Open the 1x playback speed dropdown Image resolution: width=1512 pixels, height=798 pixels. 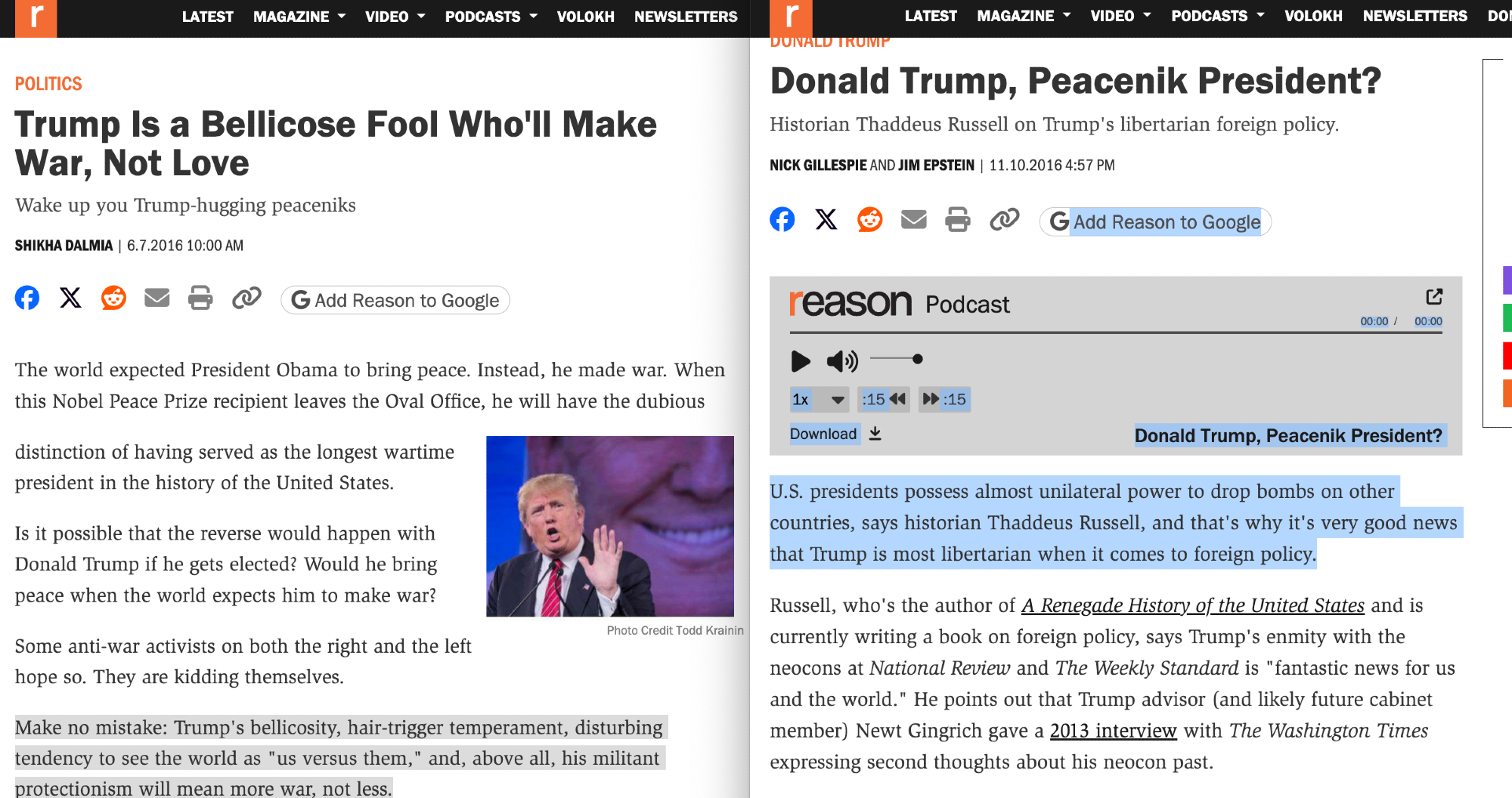pos(819,399)
